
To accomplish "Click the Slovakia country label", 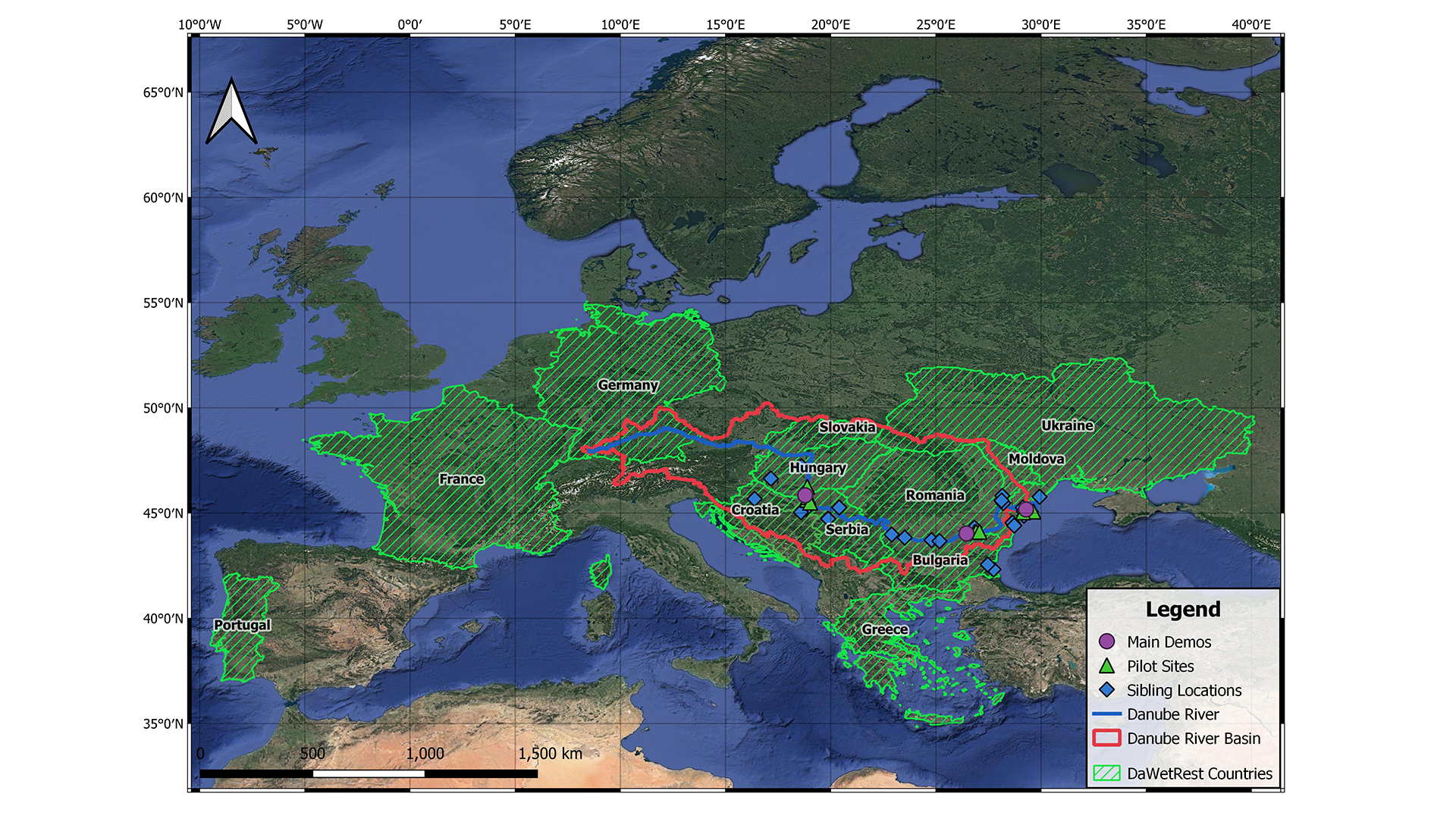I will (847, 427).
